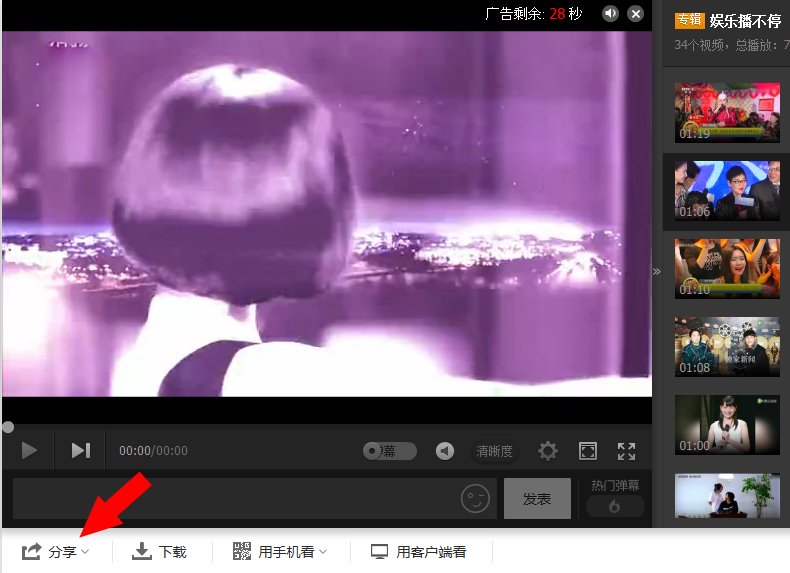This screenshot has height=573, width=790.
Task: Click the progress bar seek handle
Action: point(8,427)
